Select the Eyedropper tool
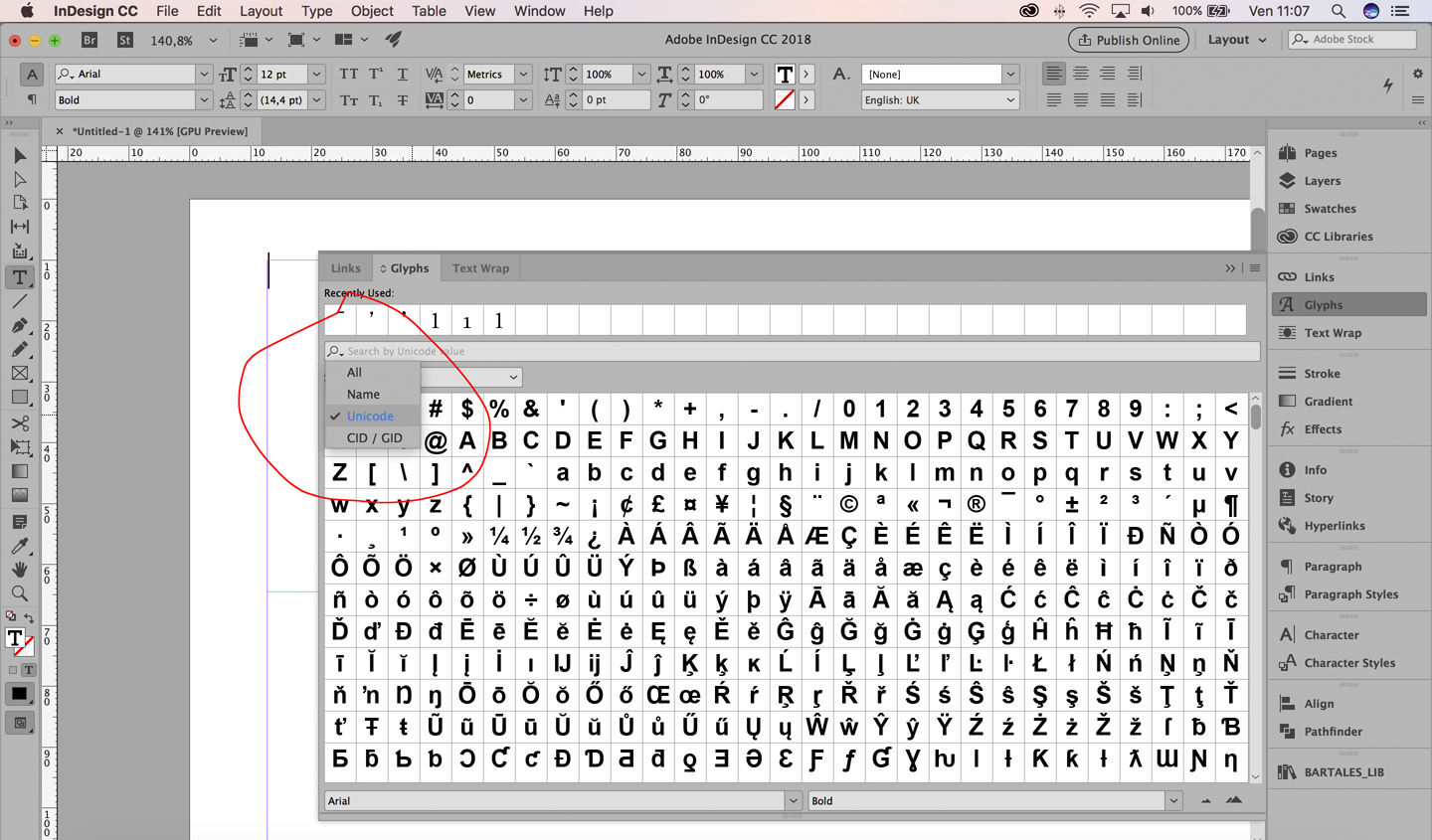Viewport: 1432px width, 840px height. [19, 544]
